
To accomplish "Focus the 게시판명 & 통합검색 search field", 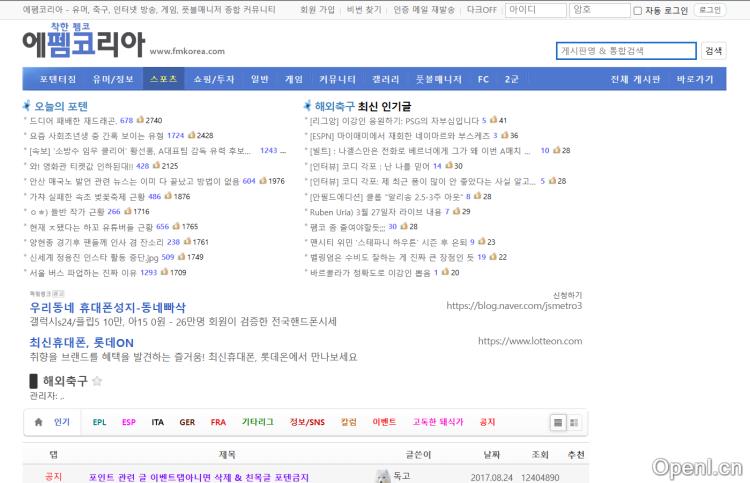I will click(626, 50).
